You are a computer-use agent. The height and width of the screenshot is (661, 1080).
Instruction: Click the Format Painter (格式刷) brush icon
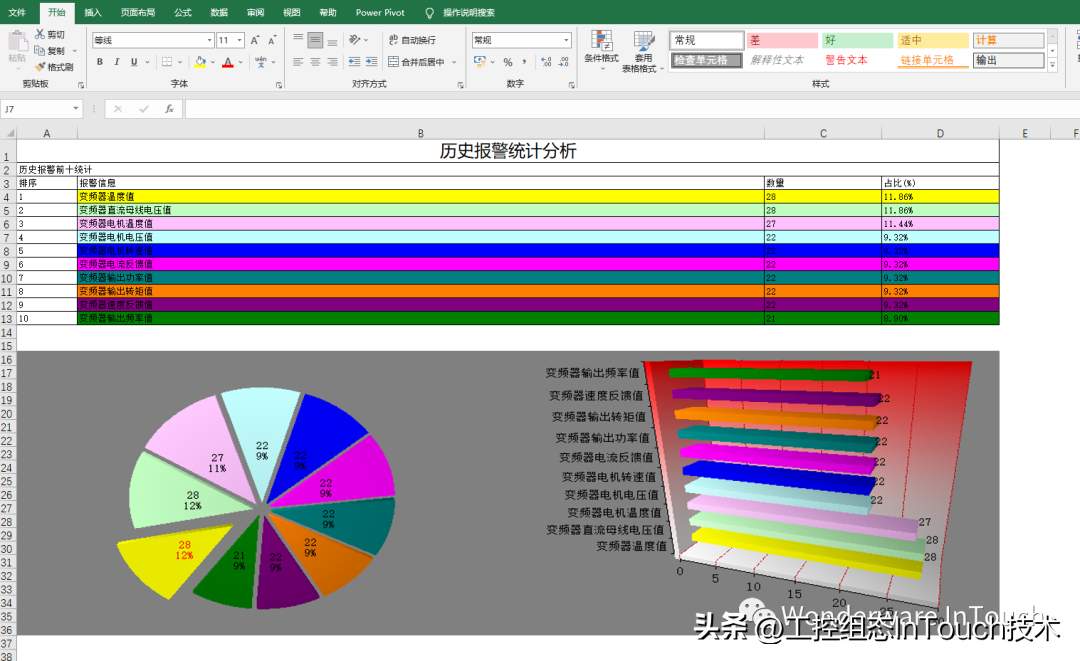pos(39,67)
